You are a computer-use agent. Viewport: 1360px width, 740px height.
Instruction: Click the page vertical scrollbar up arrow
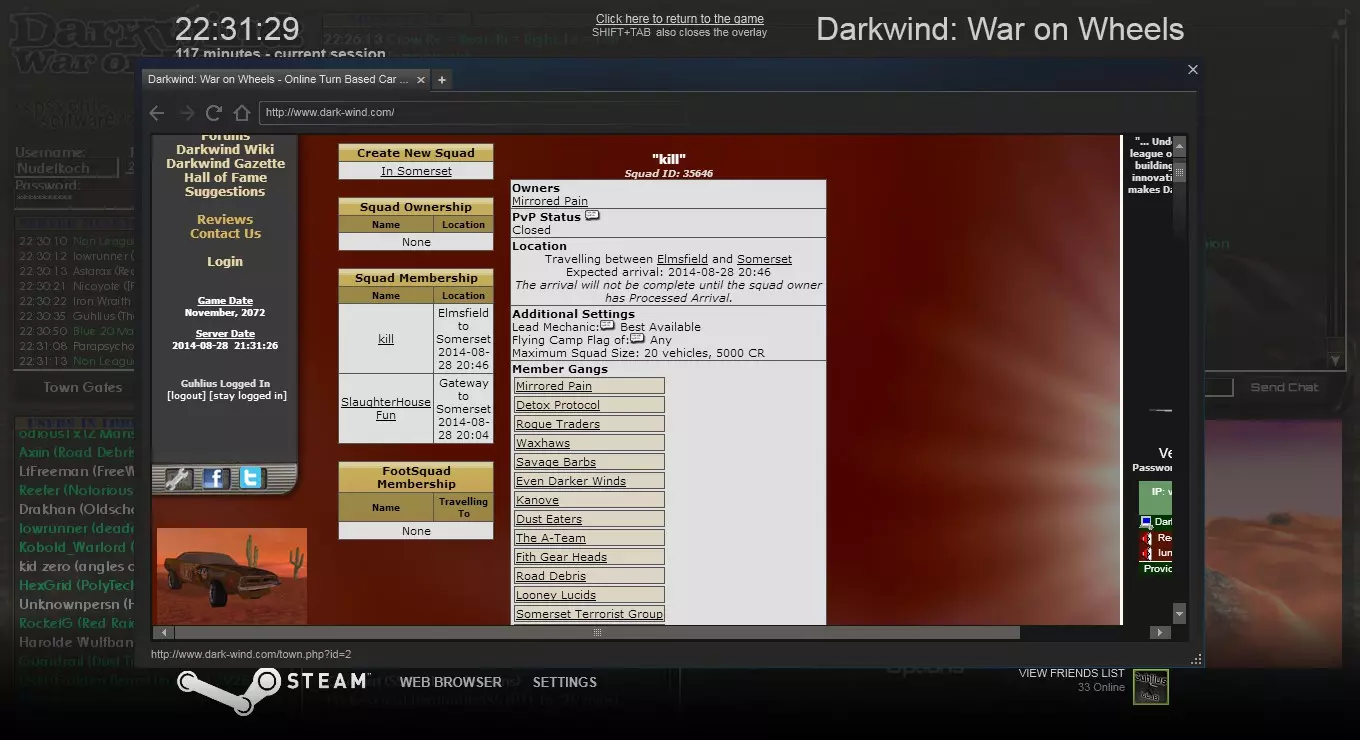click(1180, 146)
